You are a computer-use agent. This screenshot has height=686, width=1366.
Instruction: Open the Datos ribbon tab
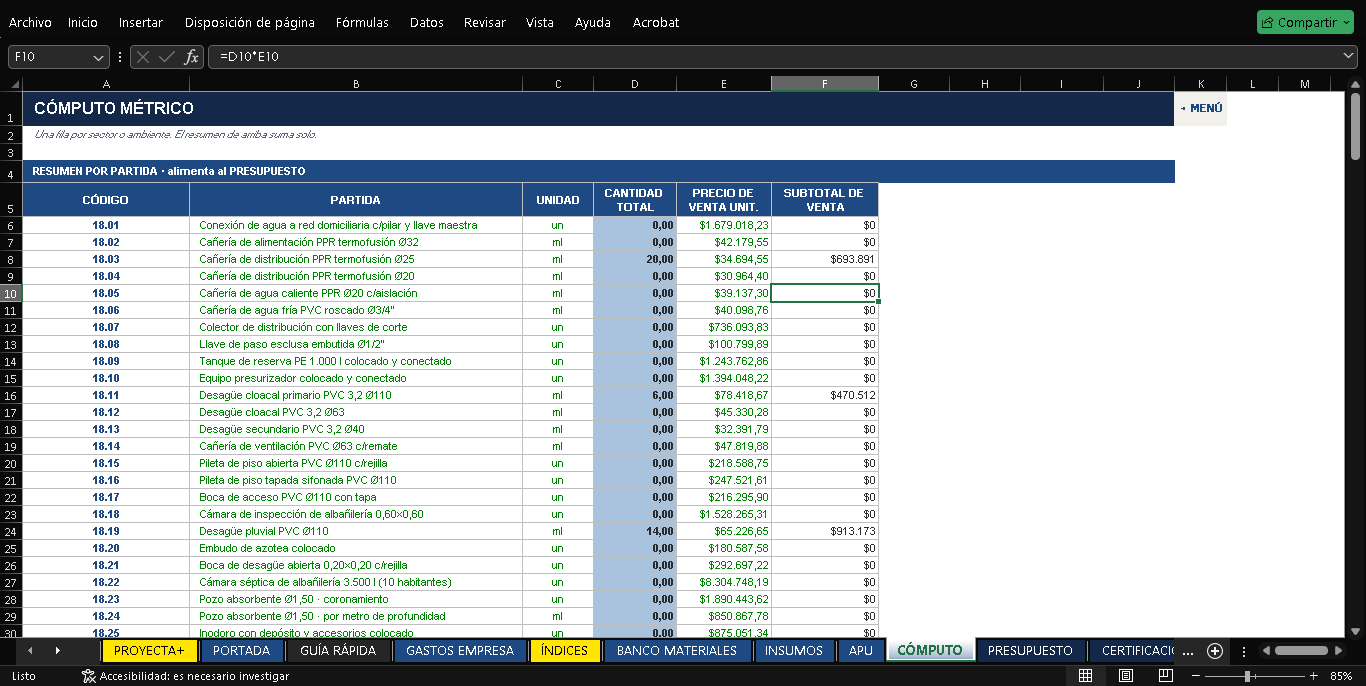pyautogui.click(x=427, y=22)
